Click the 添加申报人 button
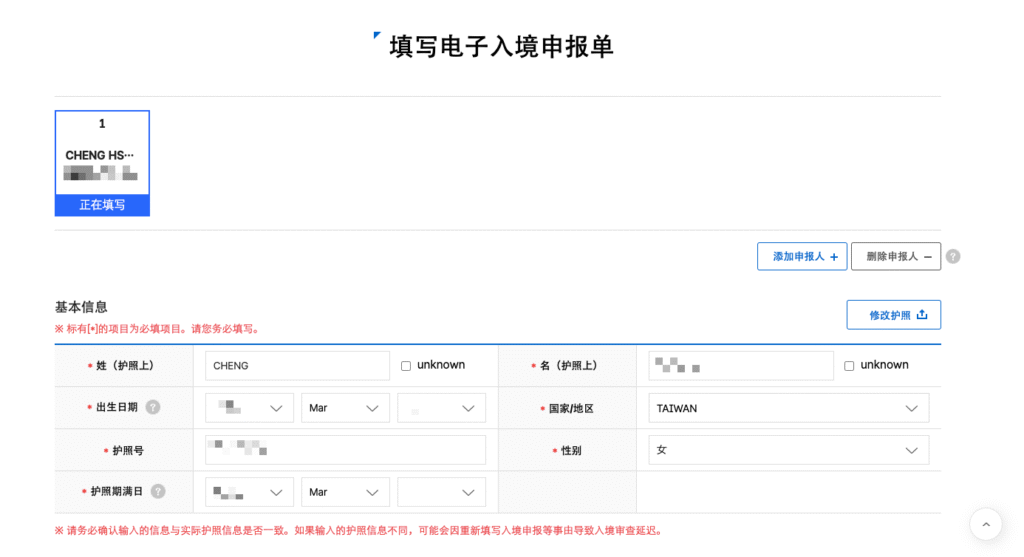The height and width of the screenshot is (557, 1024). point(802,257)
